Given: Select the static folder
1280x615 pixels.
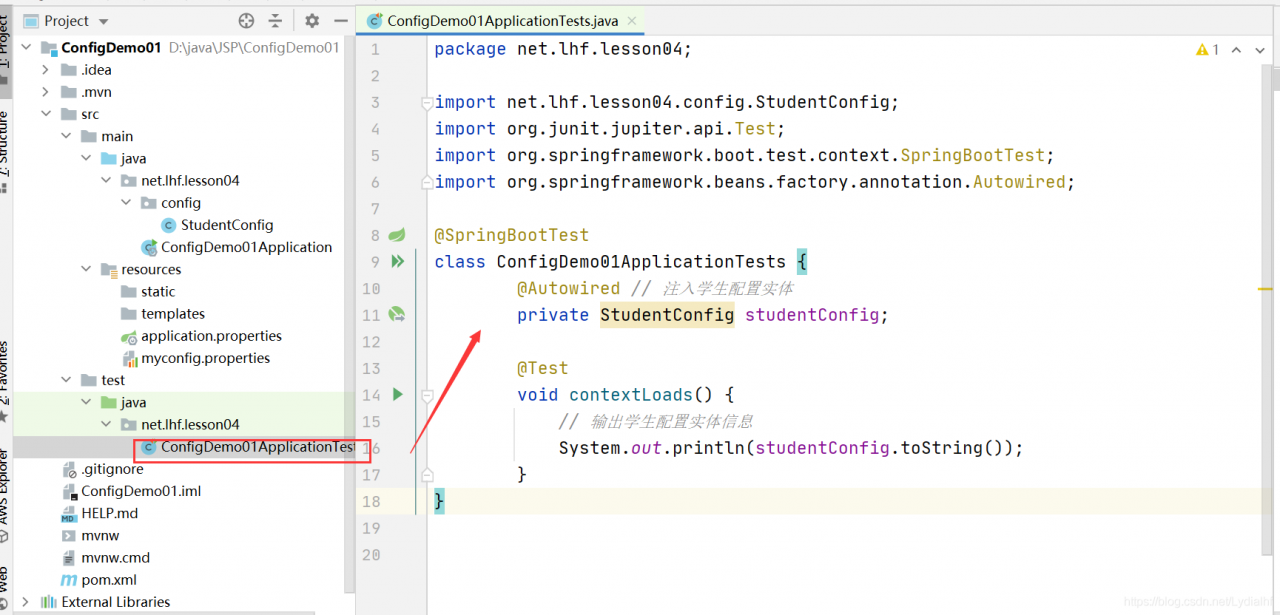Looking at the screenshot, I should point(148,291).
